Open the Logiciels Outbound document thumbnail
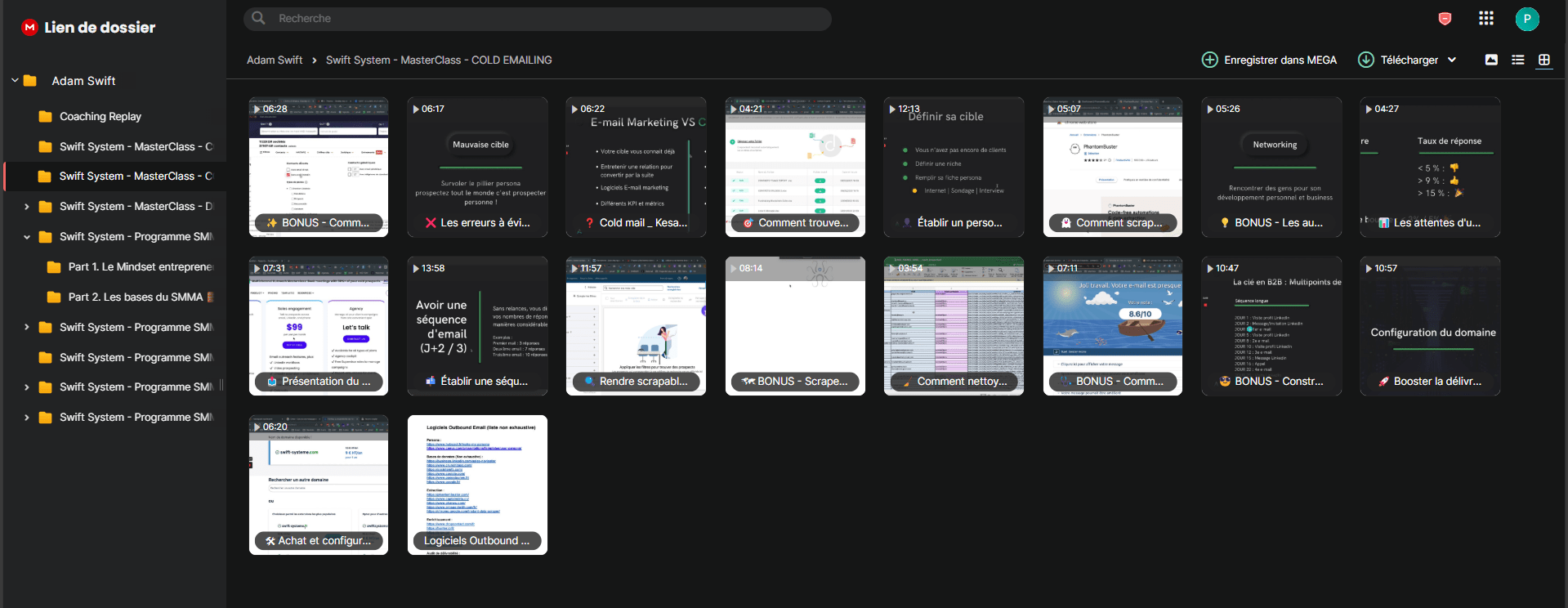The width and height of the screenshot is (1568, 608). click(477, 485)
